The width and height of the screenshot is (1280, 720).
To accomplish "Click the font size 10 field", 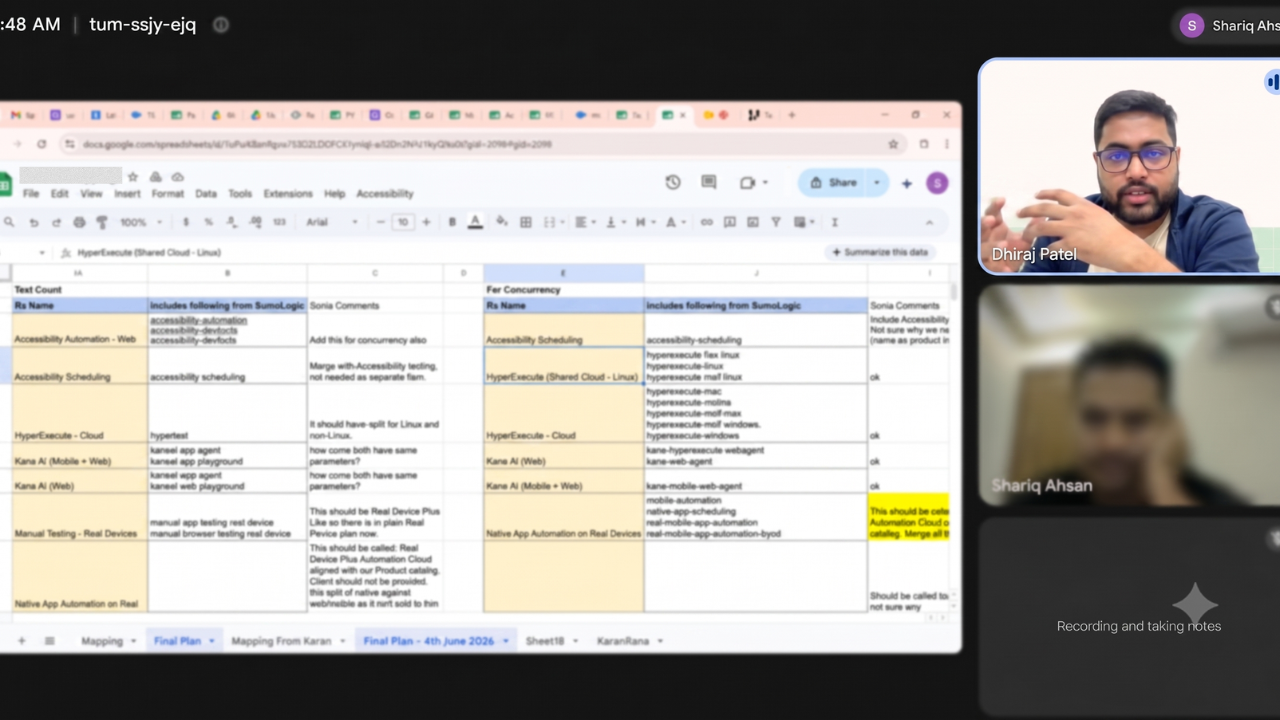I will point(403,222).
